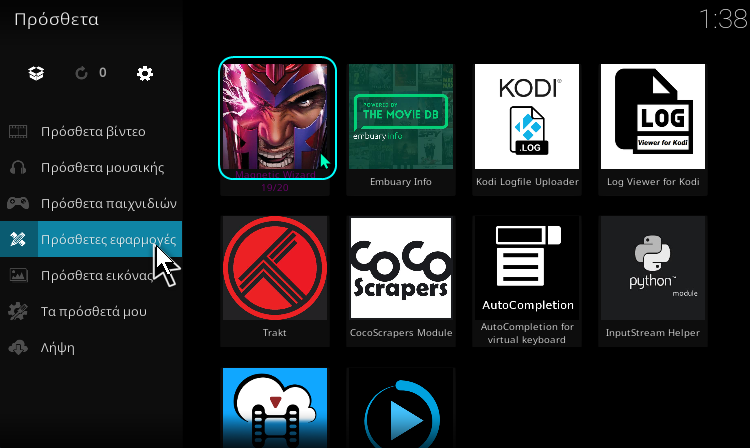
Task: Click the film strip video add-ons icon
Action: (x=18, y=131)
